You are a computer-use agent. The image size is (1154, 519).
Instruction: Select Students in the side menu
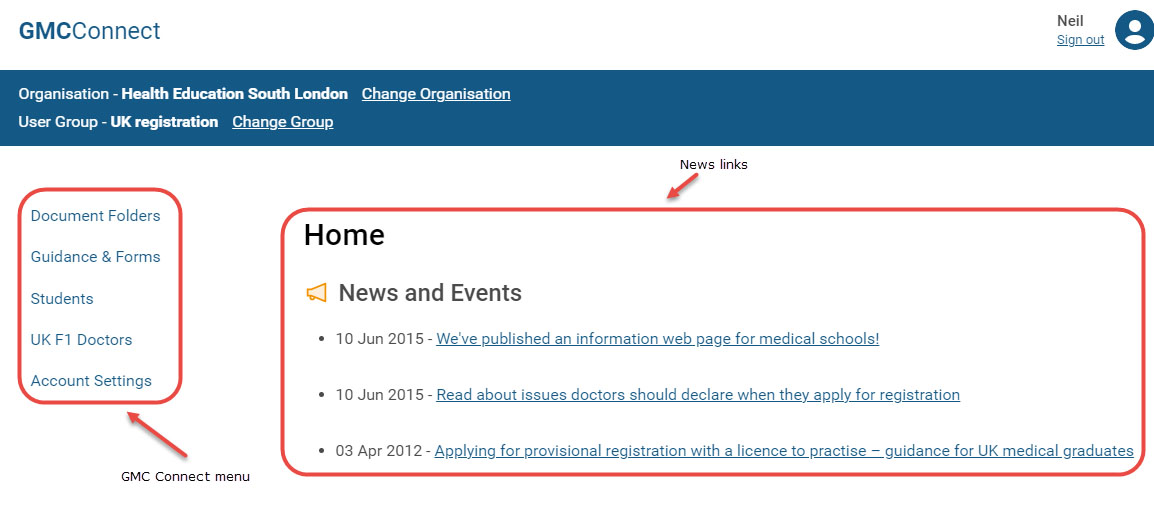pyautogui.click(x=62, y=299)
